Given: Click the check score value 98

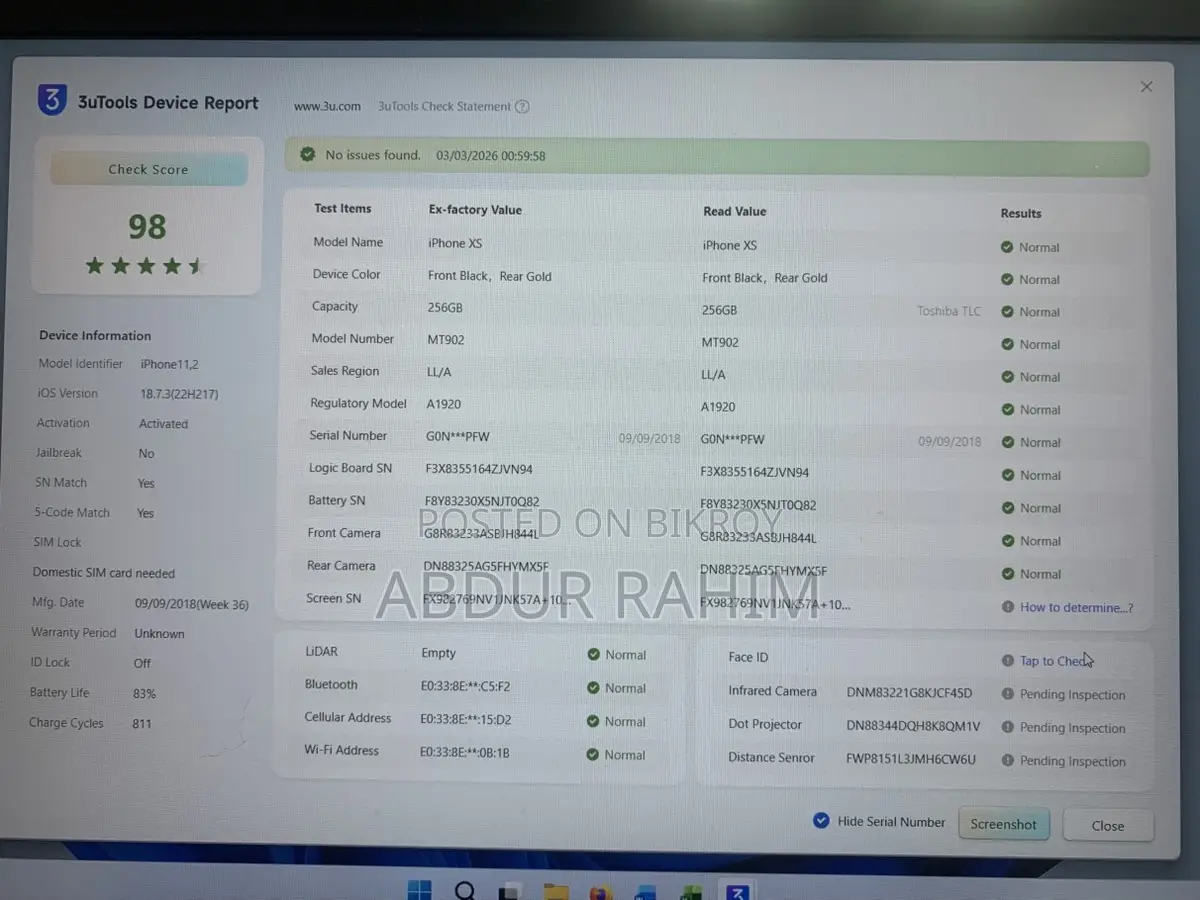Looking at the screenshot, I should click(x=147, y=227).
